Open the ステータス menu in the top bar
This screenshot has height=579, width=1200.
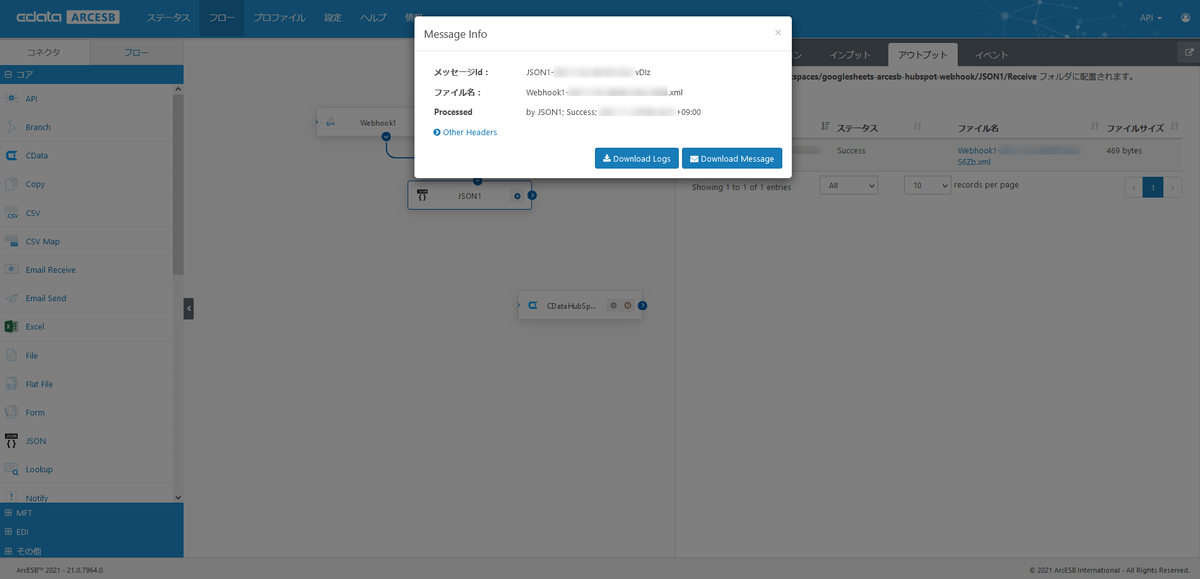(x=168, y=18)
